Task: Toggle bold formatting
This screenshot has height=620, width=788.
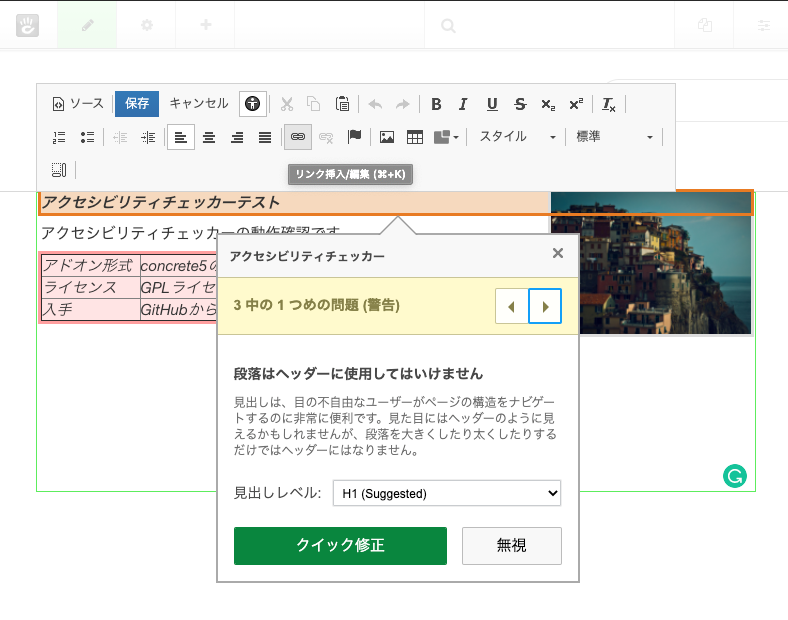Action: (436, 104)
